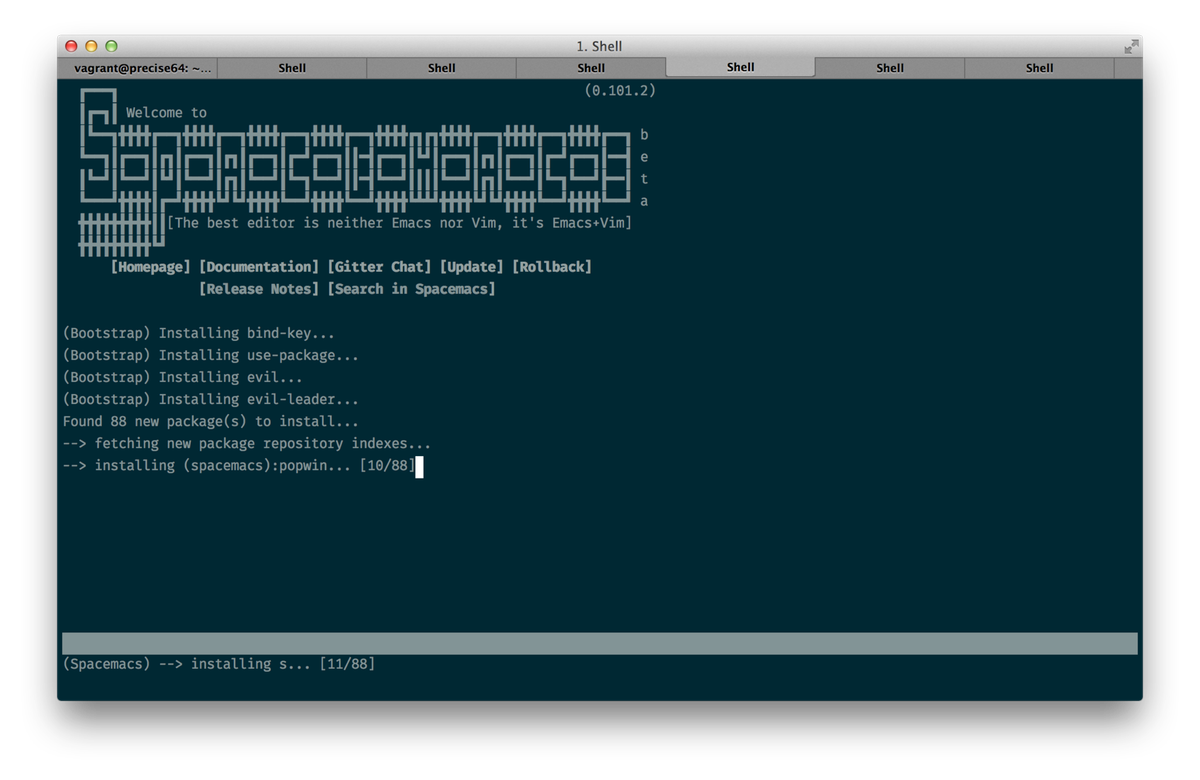
Task: Click the green zoom window button
Action: click(x=111, y=46)
